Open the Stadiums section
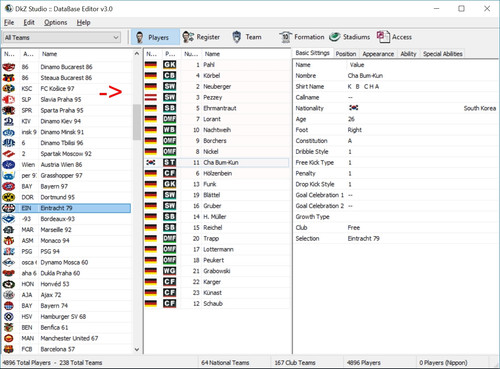Screen dimensions: 500x369 point(350,37)
